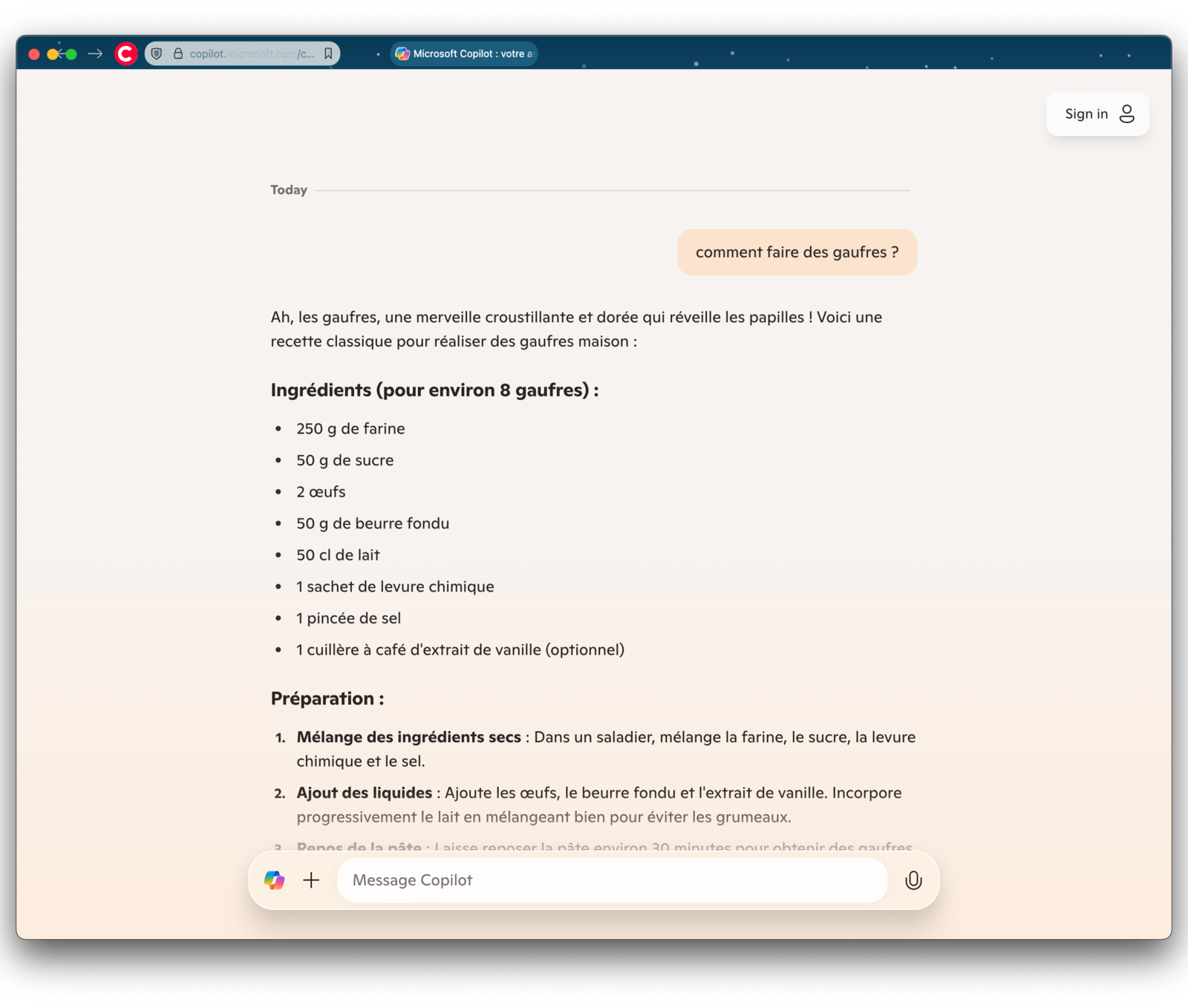Click the Copilot logo in the message composer
Screen dimensions: 1188x1008
pyautogui.click(x=275, y=880)
